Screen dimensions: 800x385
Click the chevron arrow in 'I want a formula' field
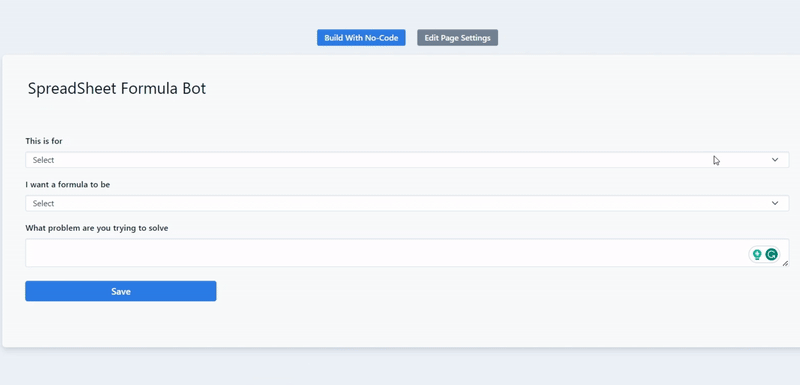click(x=775, y=203)
